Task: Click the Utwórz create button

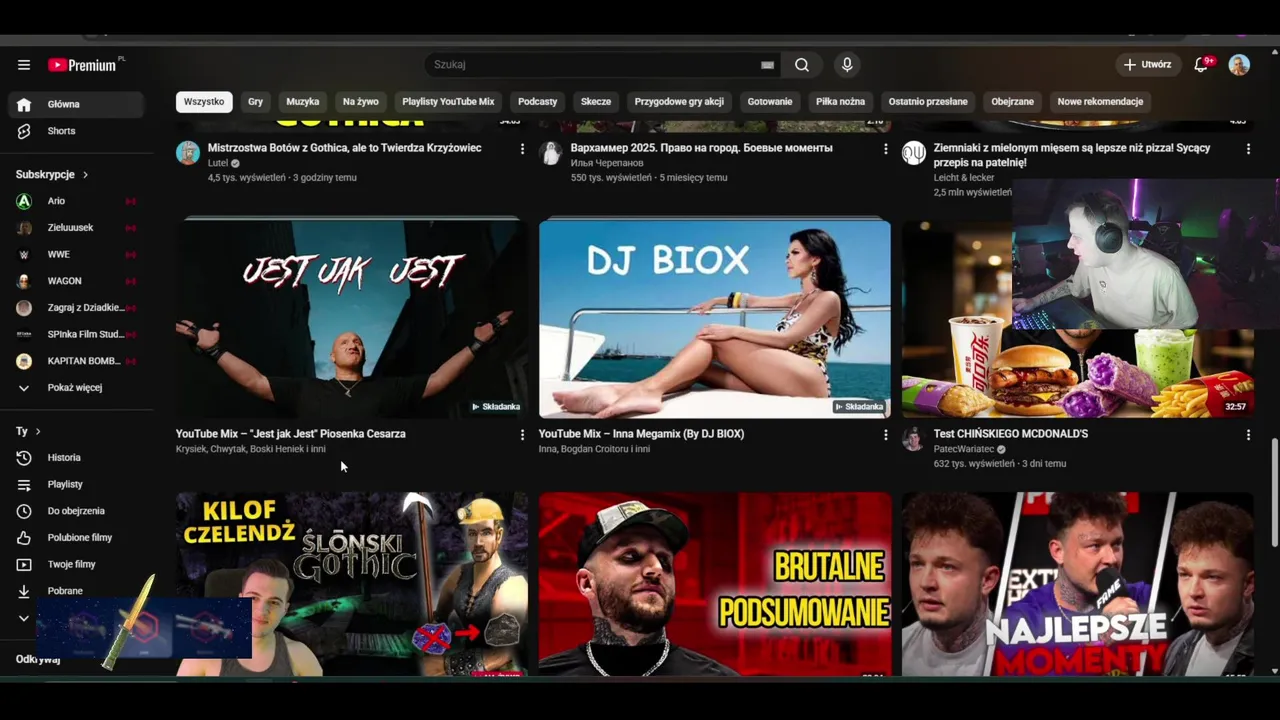Action: pos(1147,65)
